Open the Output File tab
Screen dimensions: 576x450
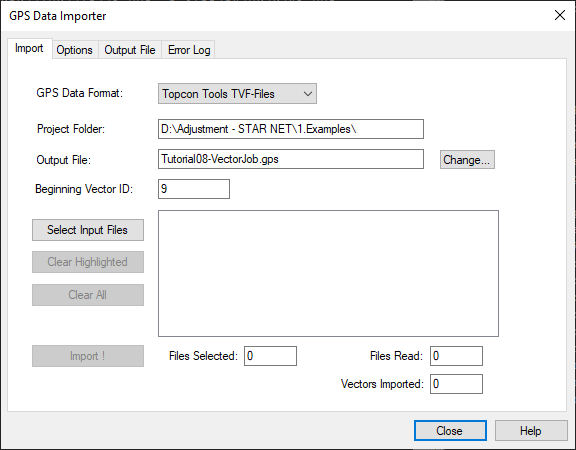[x=130, y=50]
